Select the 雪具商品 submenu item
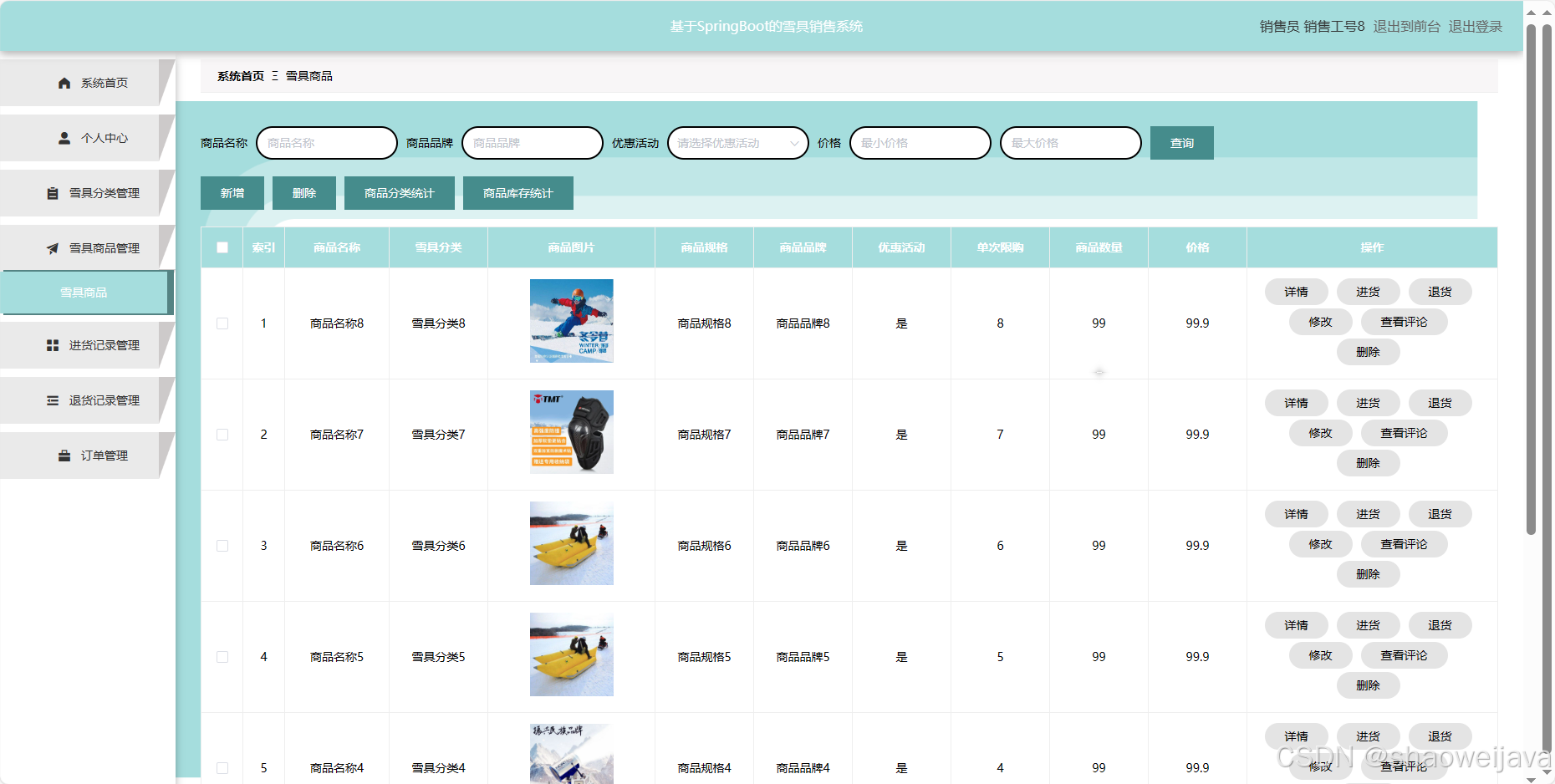The image size is (1555, 784). pos(87,293)
